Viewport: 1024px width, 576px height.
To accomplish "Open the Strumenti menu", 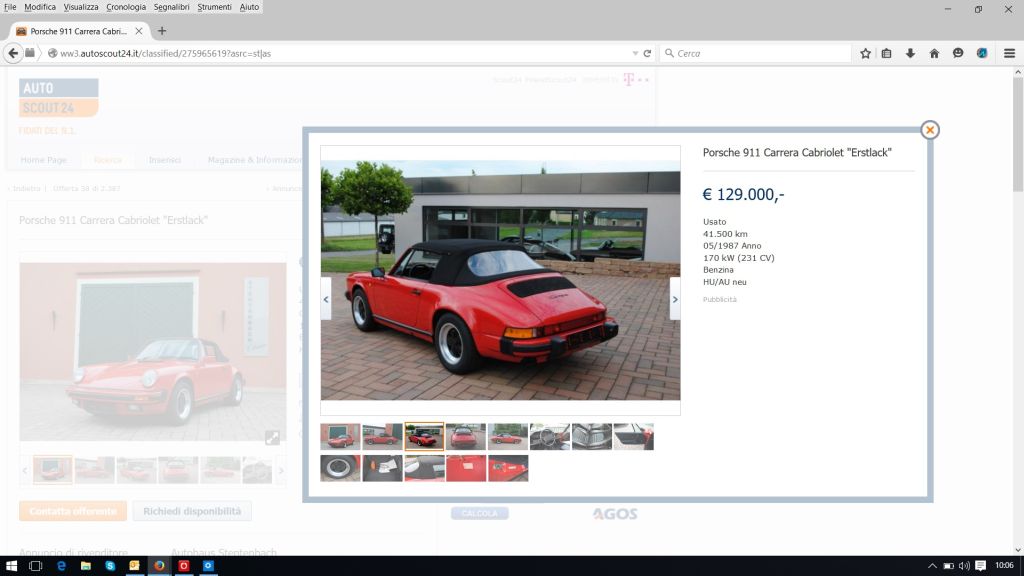I will coord(214,7).
